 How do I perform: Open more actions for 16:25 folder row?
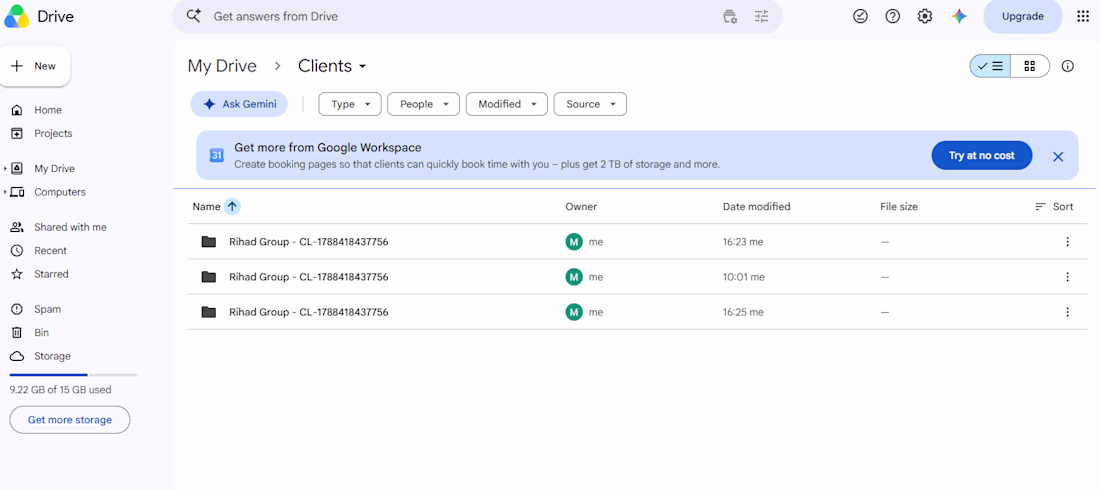[x=1067, y=312]
